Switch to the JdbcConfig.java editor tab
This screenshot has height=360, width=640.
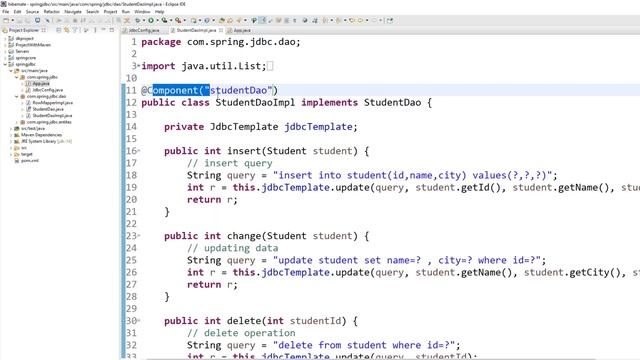tap(144, 30)
